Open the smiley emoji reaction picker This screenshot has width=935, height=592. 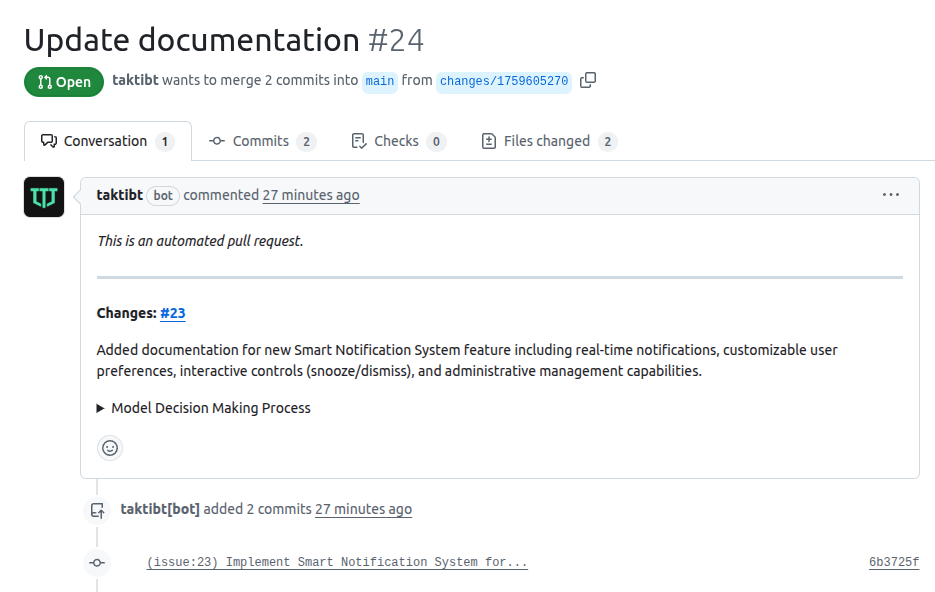110,448
